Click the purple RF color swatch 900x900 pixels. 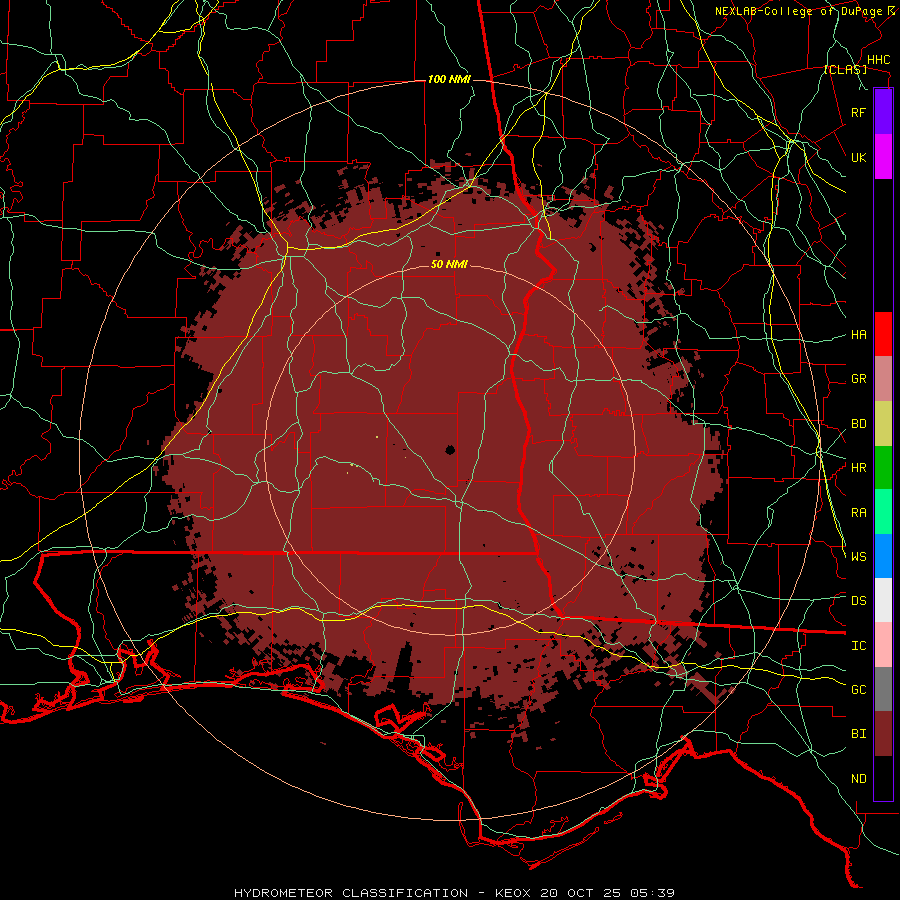pos(883,112)
